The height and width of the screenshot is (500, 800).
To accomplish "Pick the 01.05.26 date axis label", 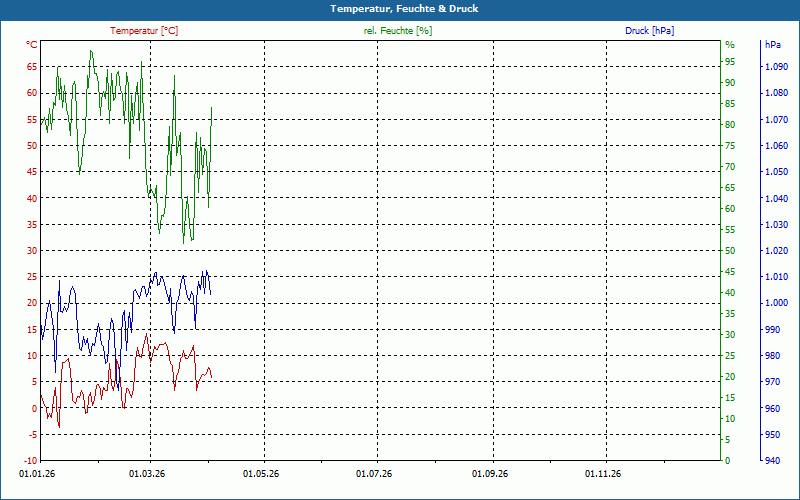I will coord(262,474).
